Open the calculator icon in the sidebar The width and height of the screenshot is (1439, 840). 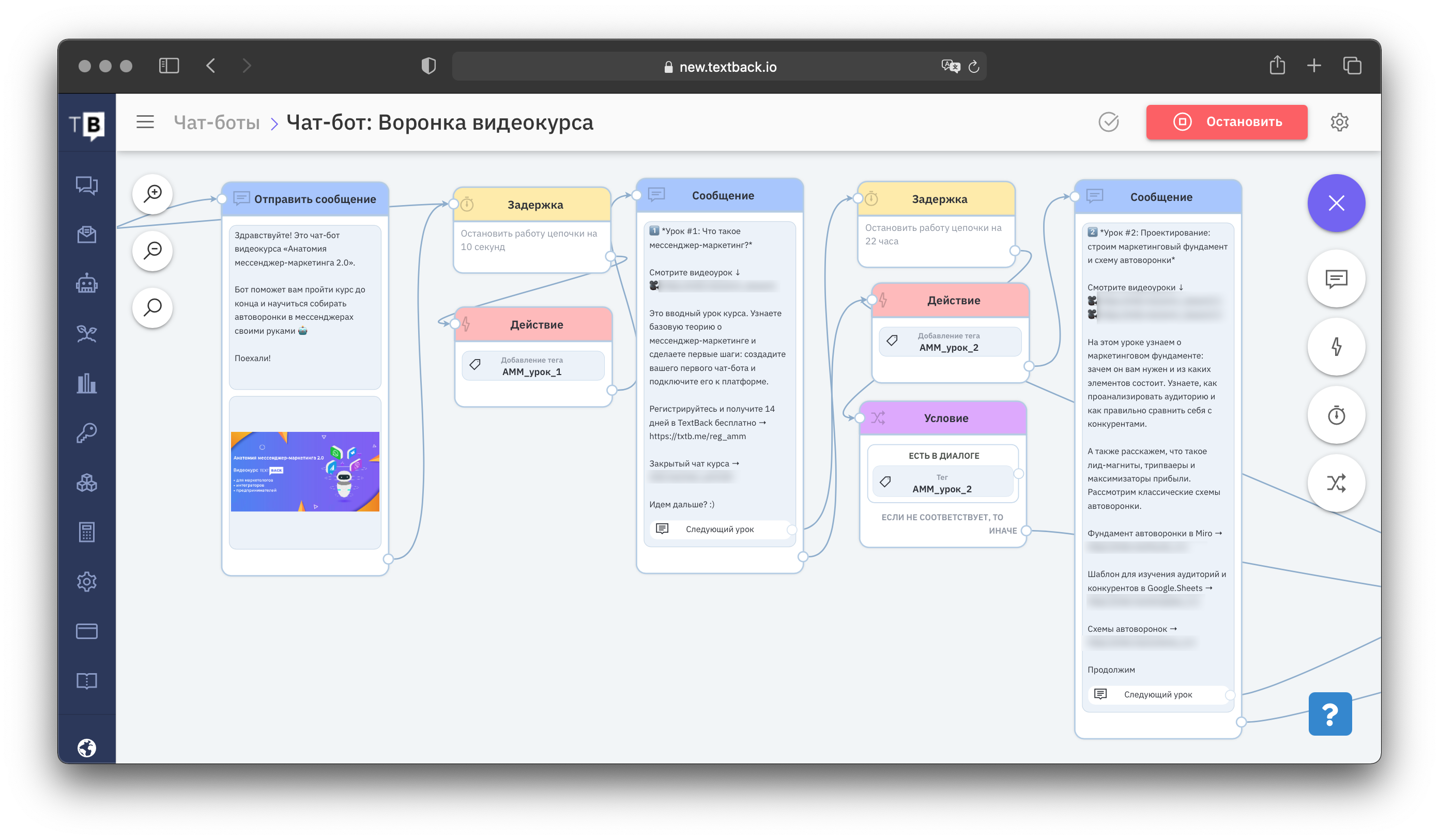point(87,532)
